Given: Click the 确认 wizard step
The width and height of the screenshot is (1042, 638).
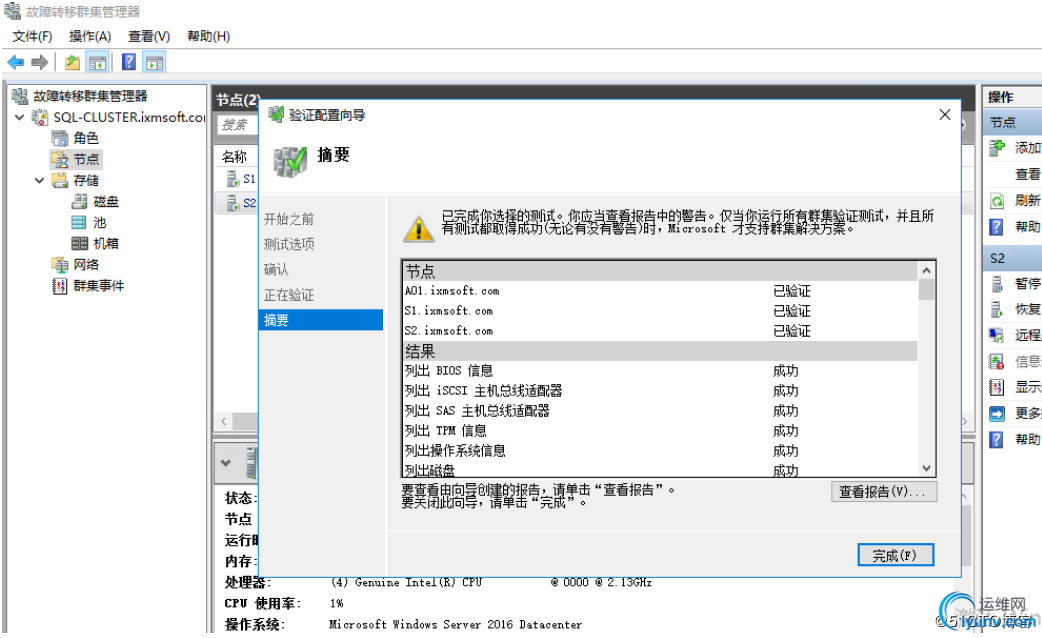Looking at the screenshot, I should pyautogui.click(x=276, y=269).
